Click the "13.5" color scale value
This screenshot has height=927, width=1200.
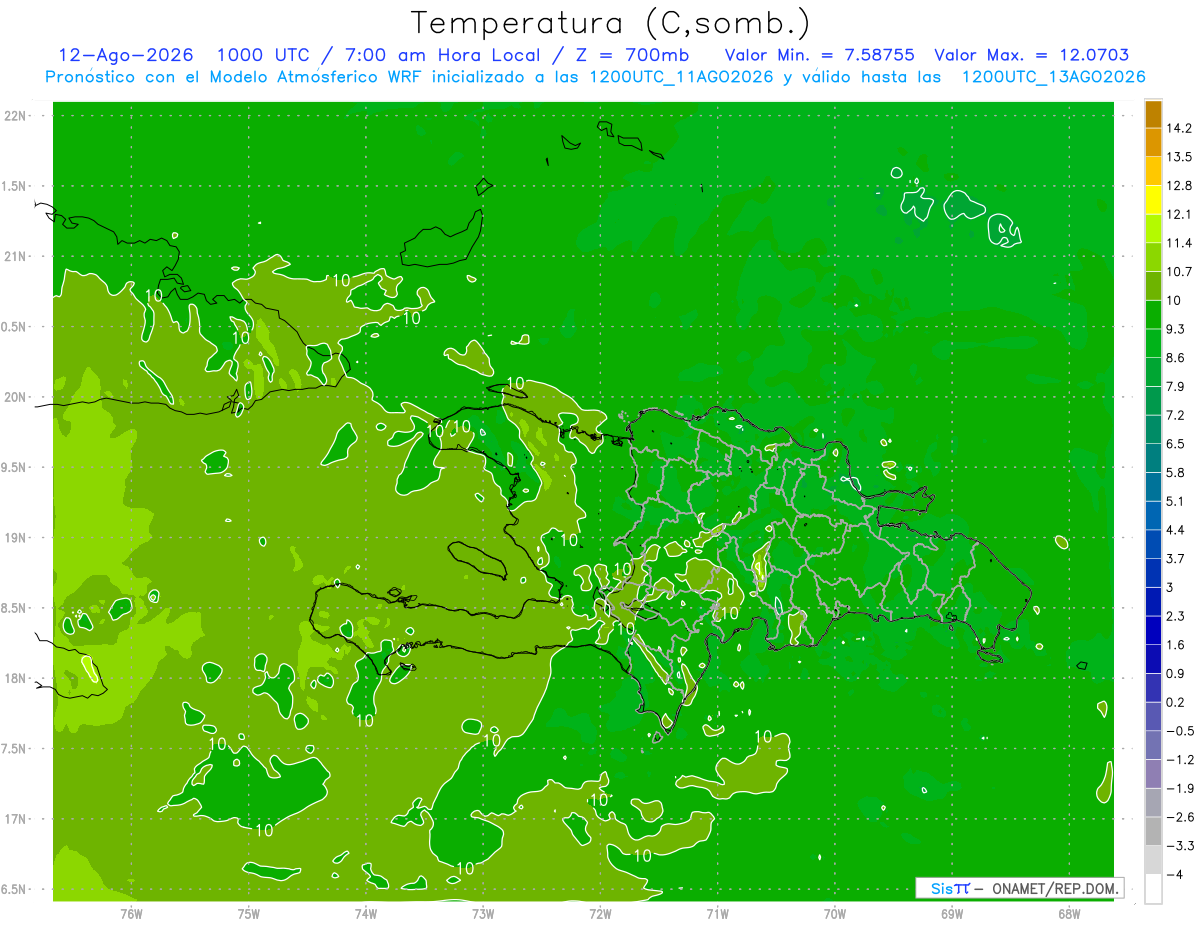click(1179, 157)
